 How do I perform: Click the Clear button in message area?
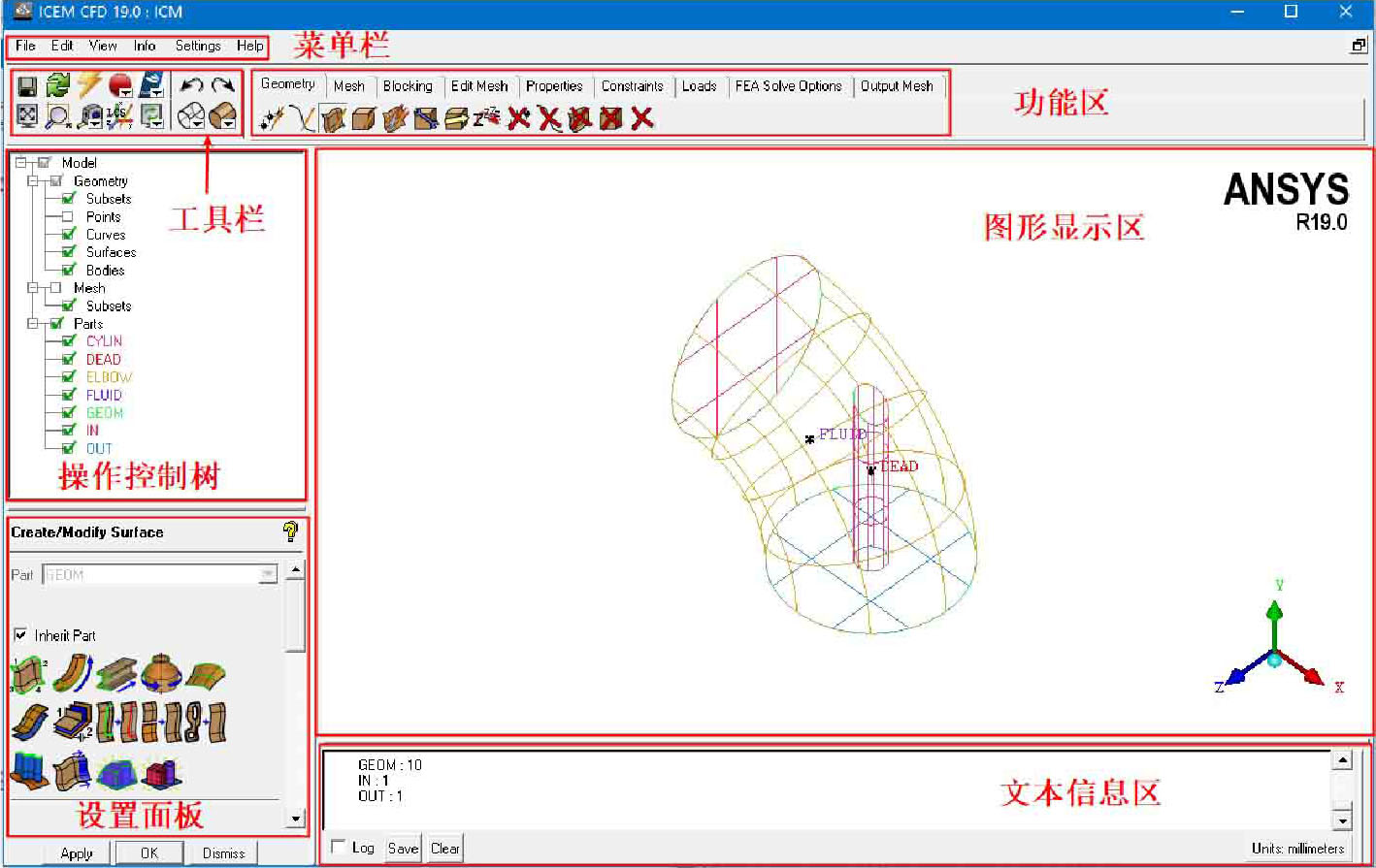tap(444, 849)
